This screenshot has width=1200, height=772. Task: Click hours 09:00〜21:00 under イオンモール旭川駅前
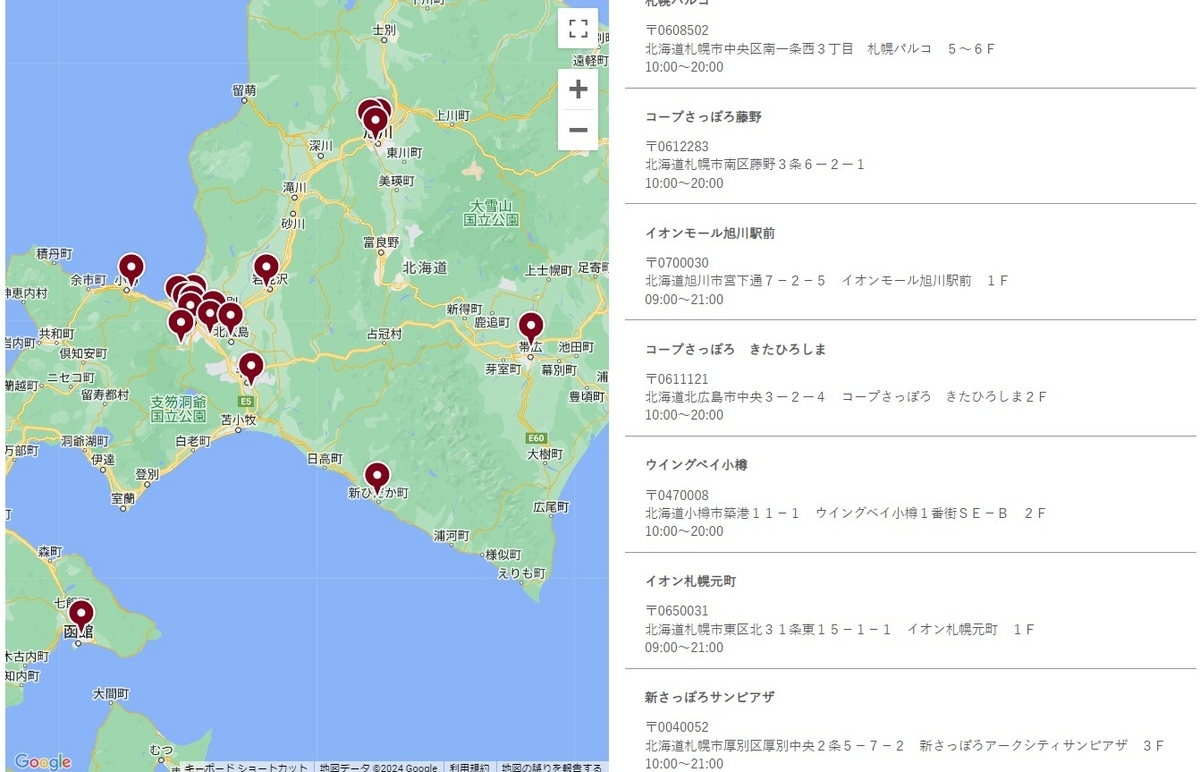(684, 299)
